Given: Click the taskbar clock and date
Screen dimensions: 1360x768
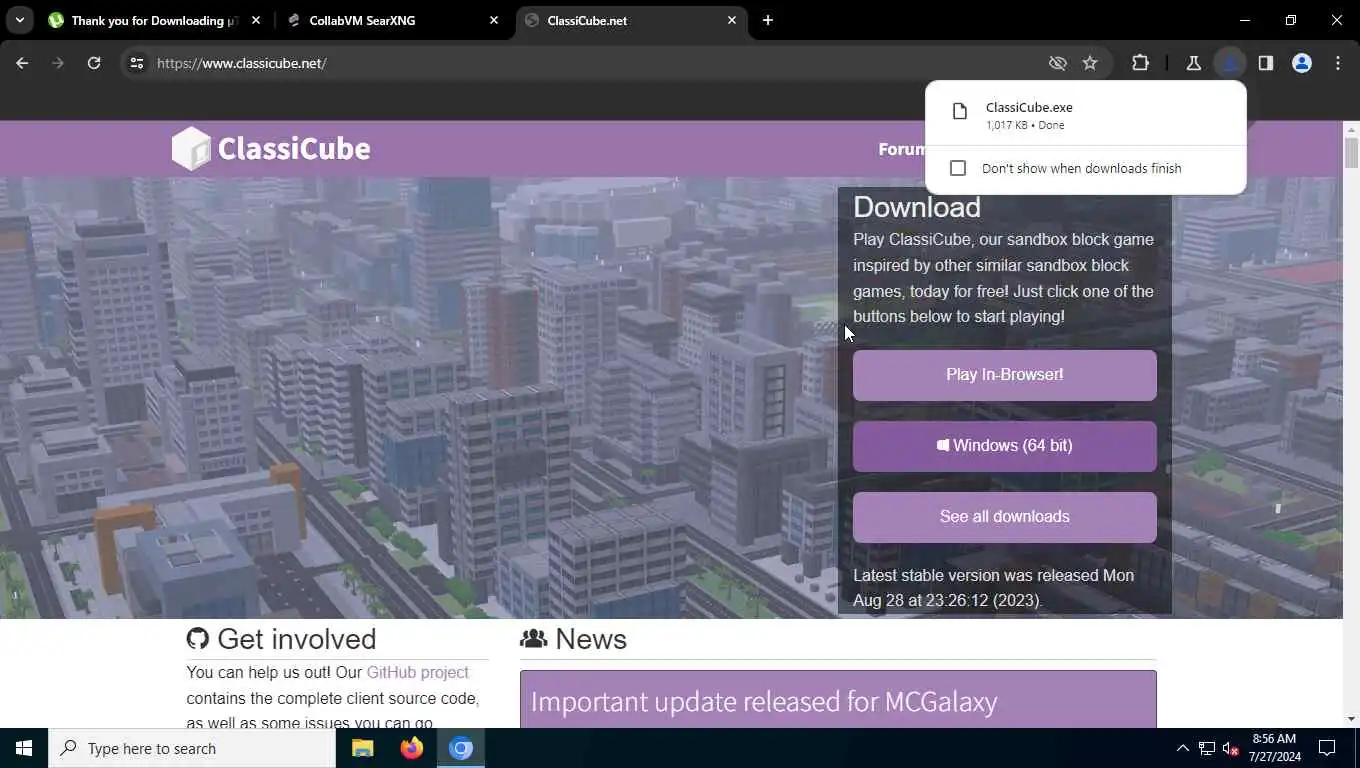Looking at the screenshot, I should (1273, 748).
